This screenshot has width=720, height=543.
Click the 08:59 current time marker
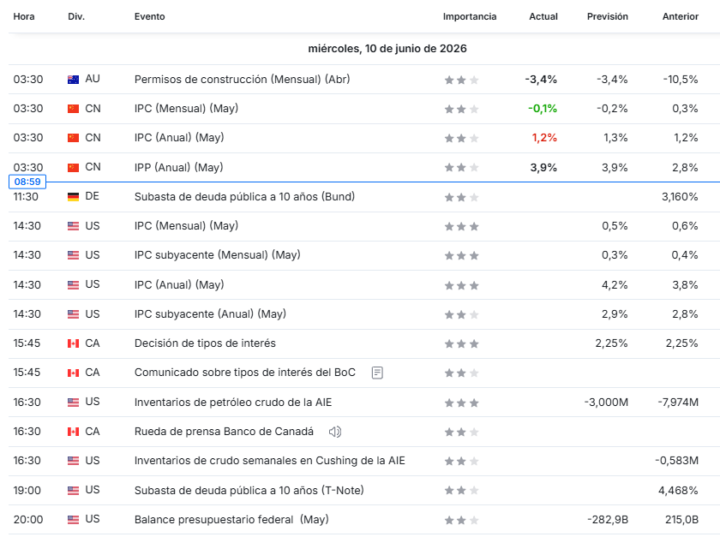(27, 182)
